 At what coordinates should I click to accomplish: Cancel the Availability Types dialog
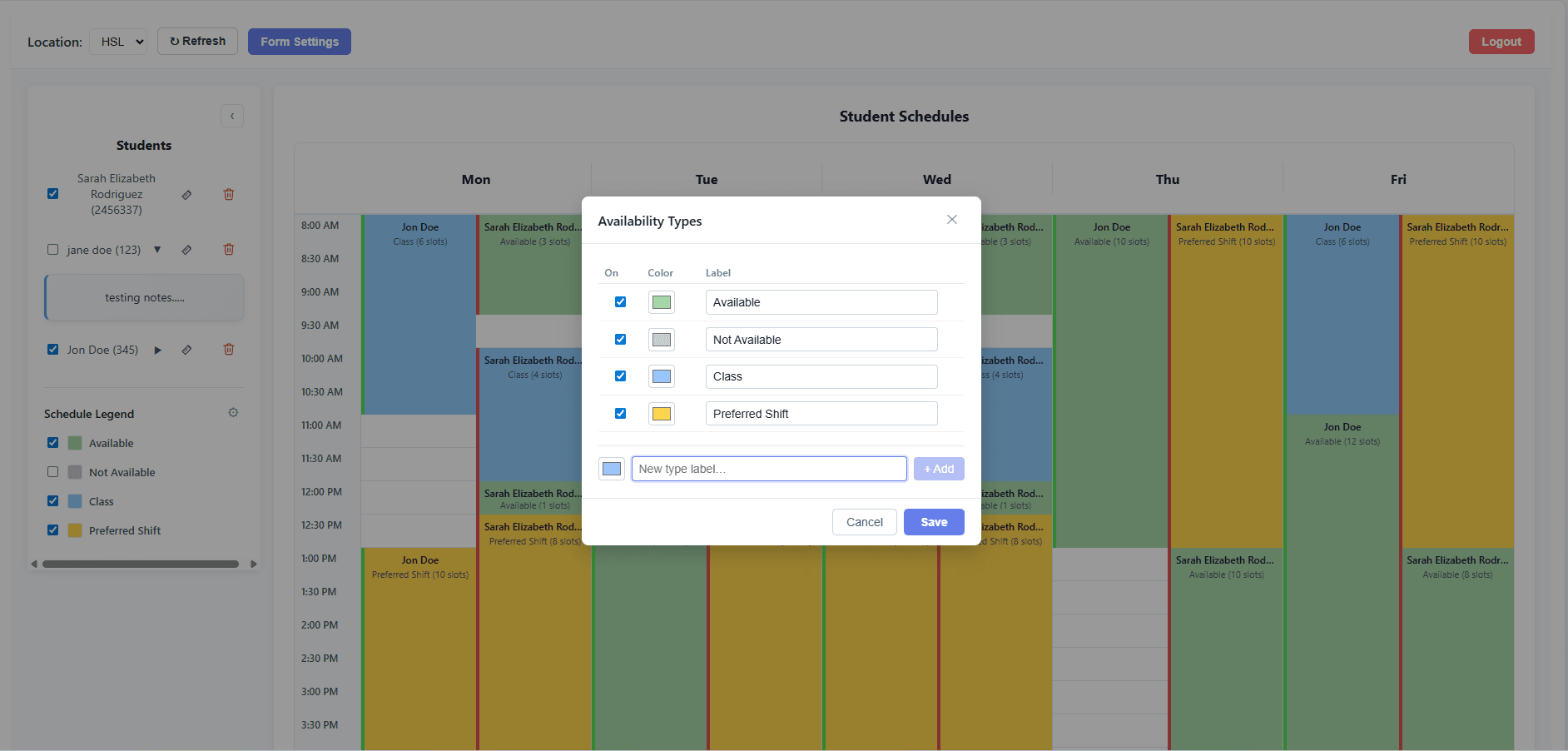click(865, 522)
